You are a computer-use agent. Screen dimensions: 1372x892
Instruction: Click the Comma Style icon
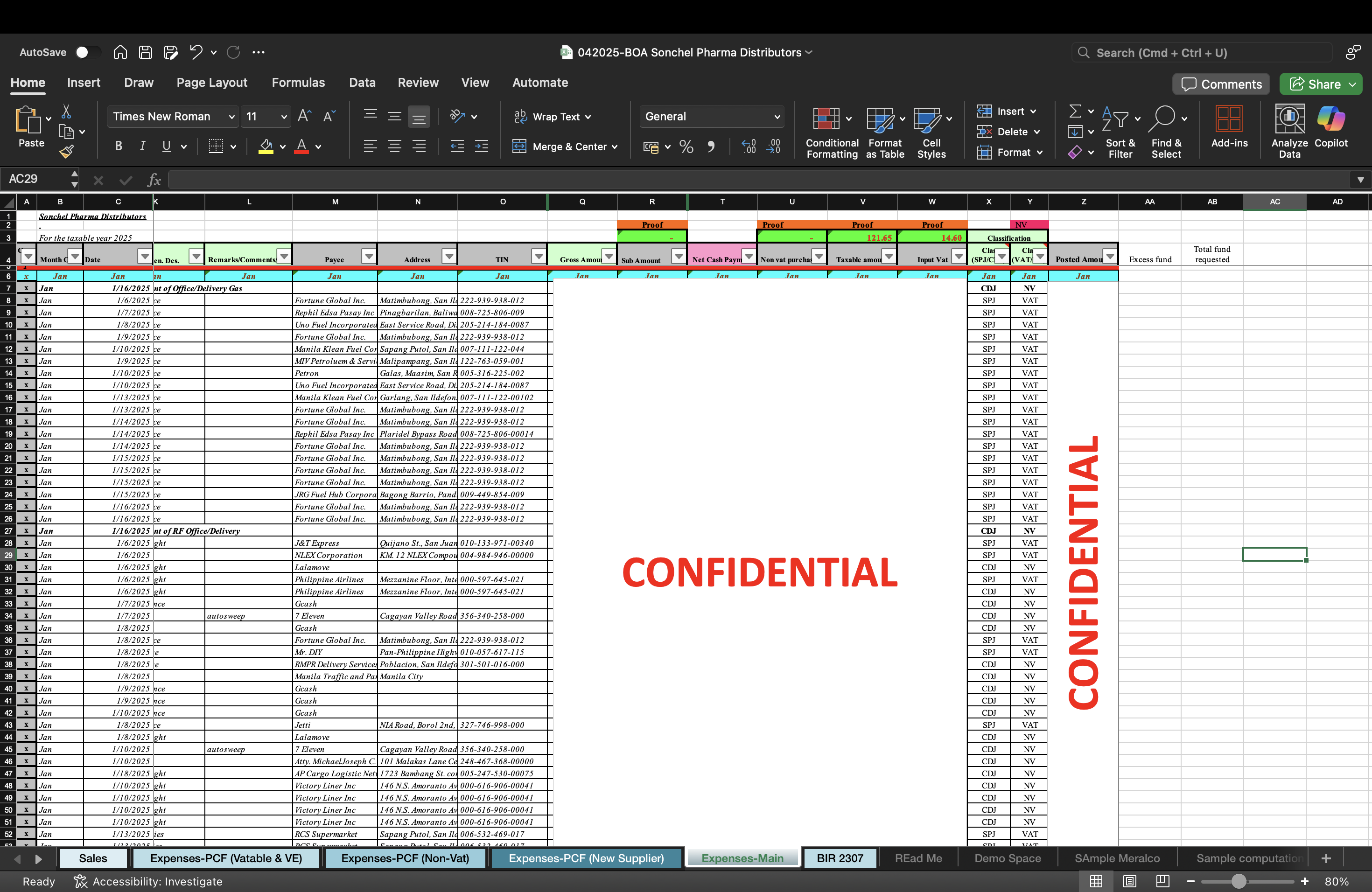[711, 147]
